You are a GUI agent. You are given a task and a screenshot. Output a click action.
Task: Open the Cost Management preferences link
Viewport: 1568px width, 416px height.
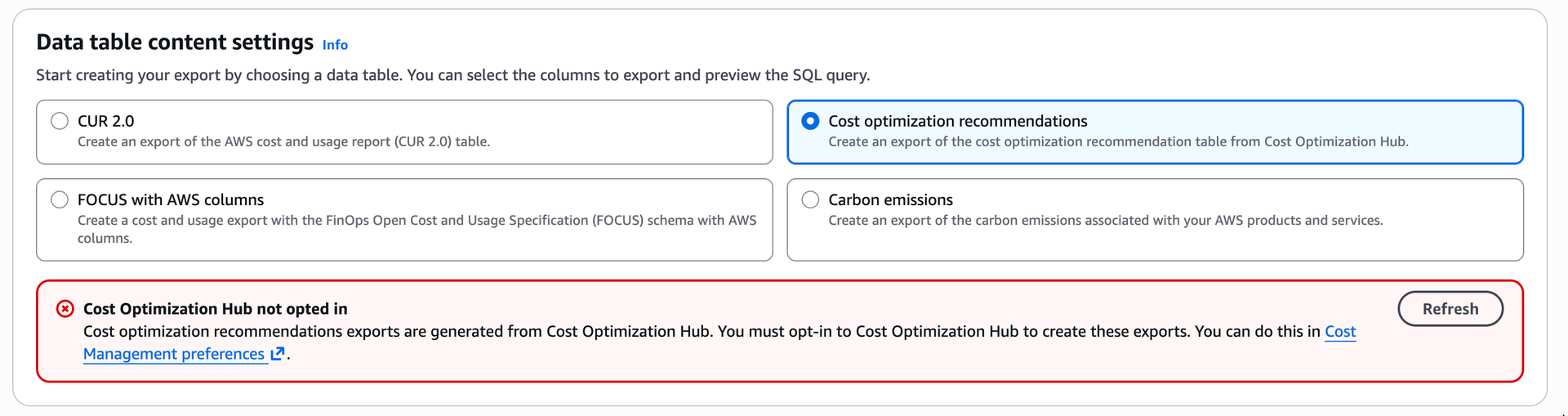point(174,353)
